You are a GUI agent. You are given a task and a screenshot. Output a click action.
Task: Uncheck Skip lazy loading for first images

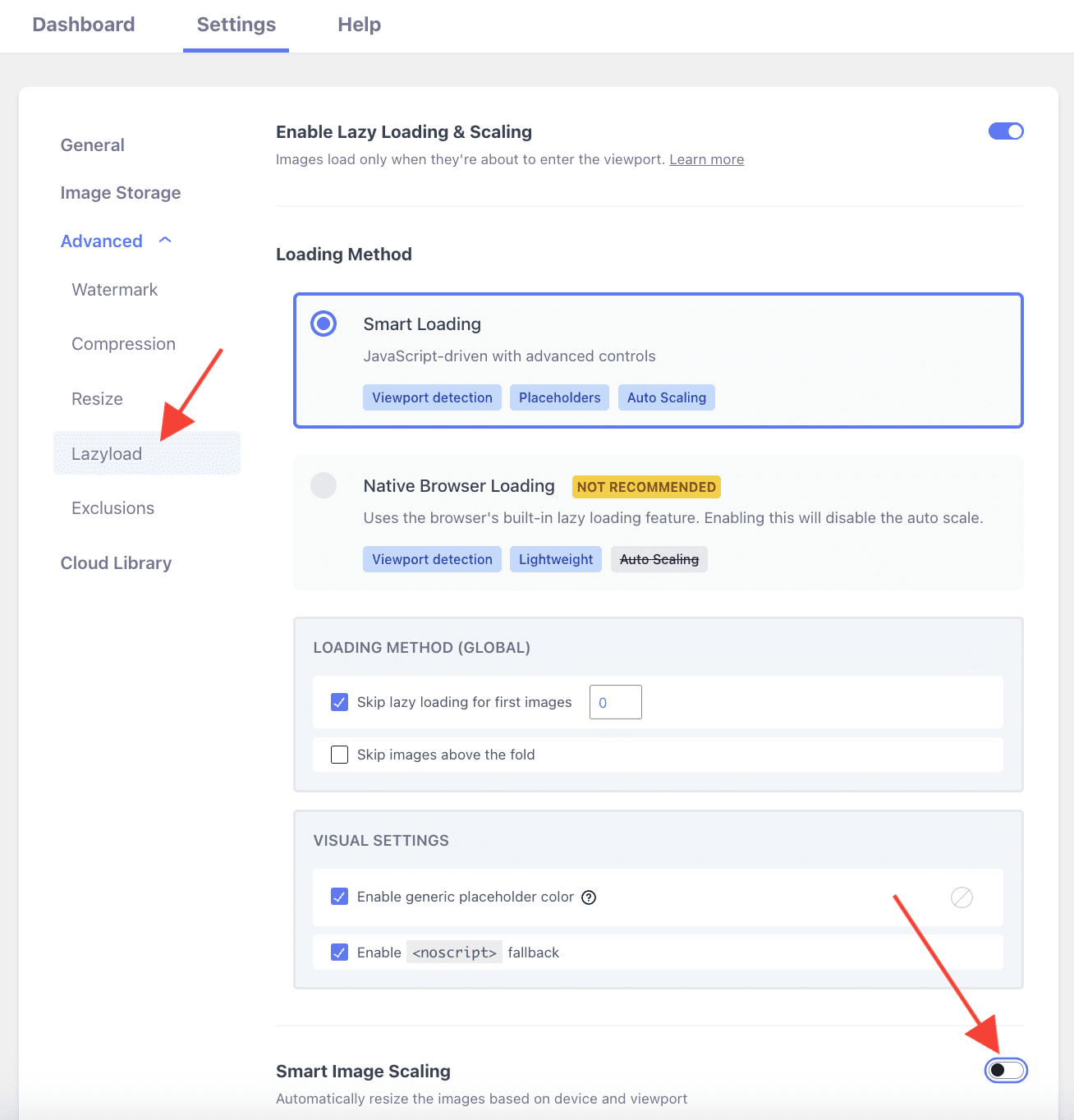pos(339,702)
